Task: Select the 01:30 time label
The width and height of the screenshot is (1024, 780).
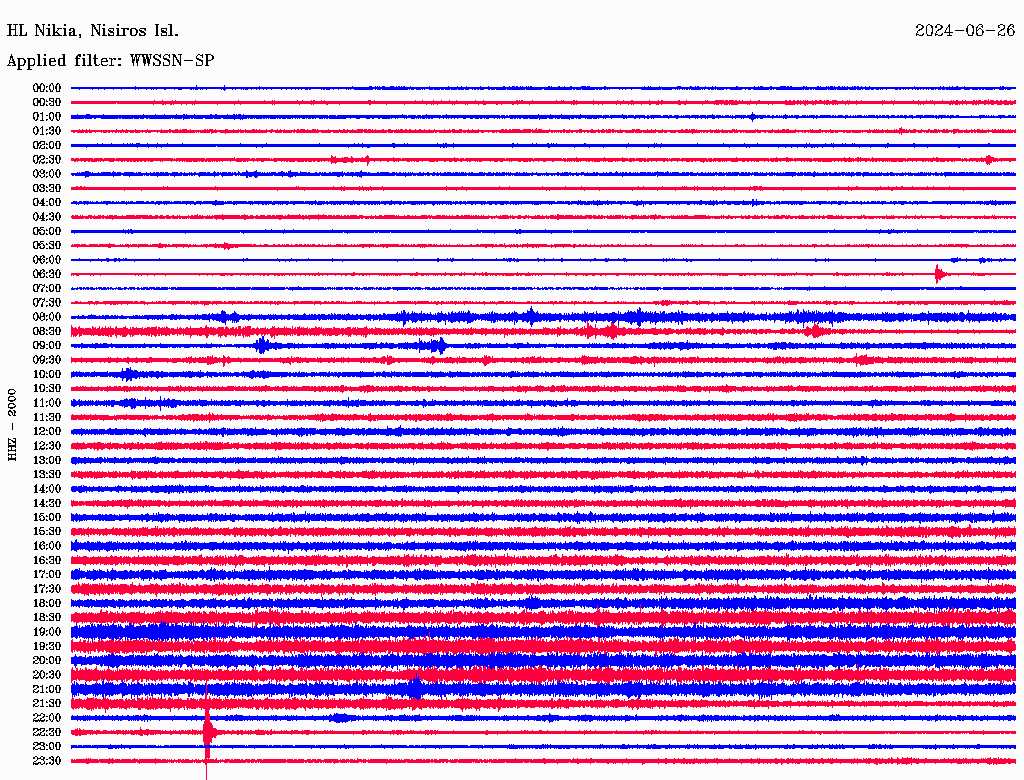Action: point(47,131)
